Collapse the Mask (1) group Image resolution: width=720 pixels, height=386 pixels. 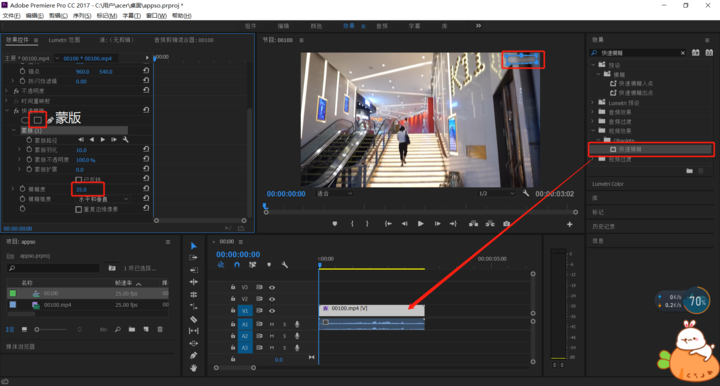coord(13,130)
